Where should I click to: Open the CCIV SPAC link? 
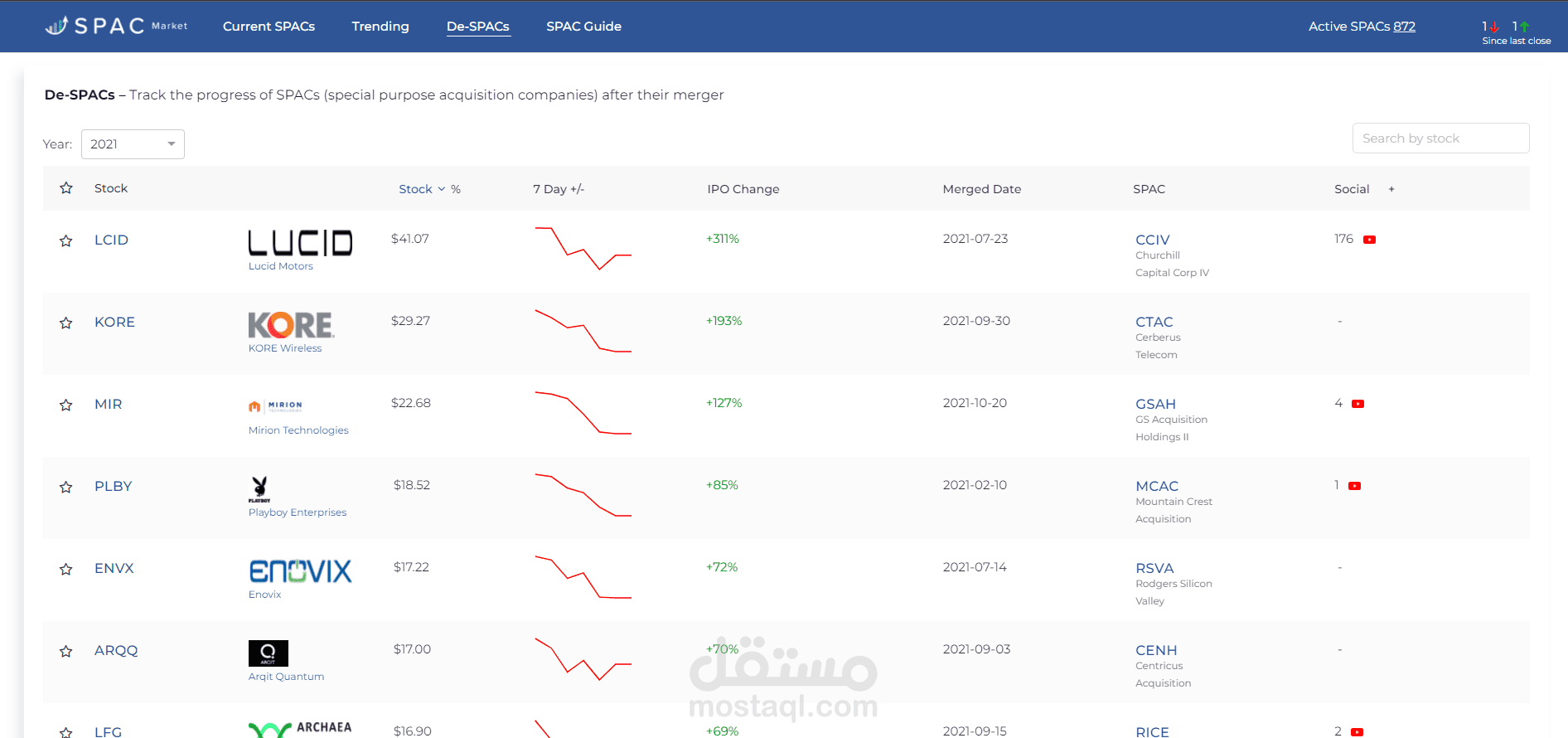pos(1153,240)
